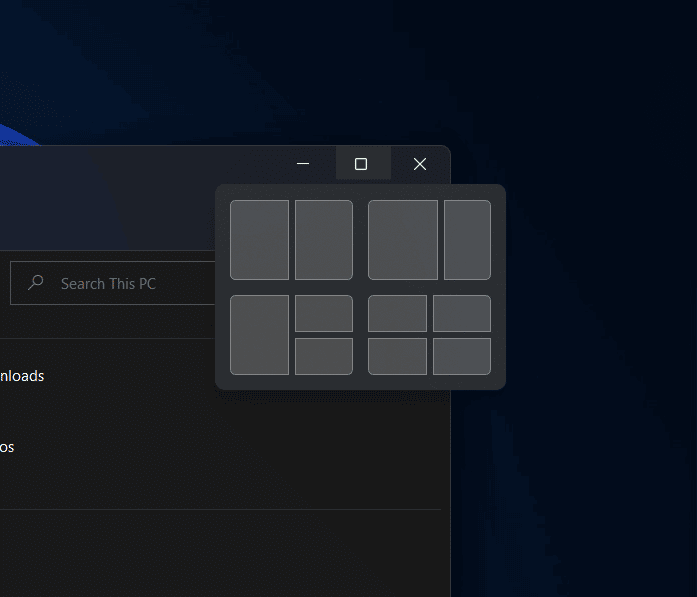This screenshot has width=697, height=597.
Task: Click the magnifier icon in the search box
Action: point(36,283)
